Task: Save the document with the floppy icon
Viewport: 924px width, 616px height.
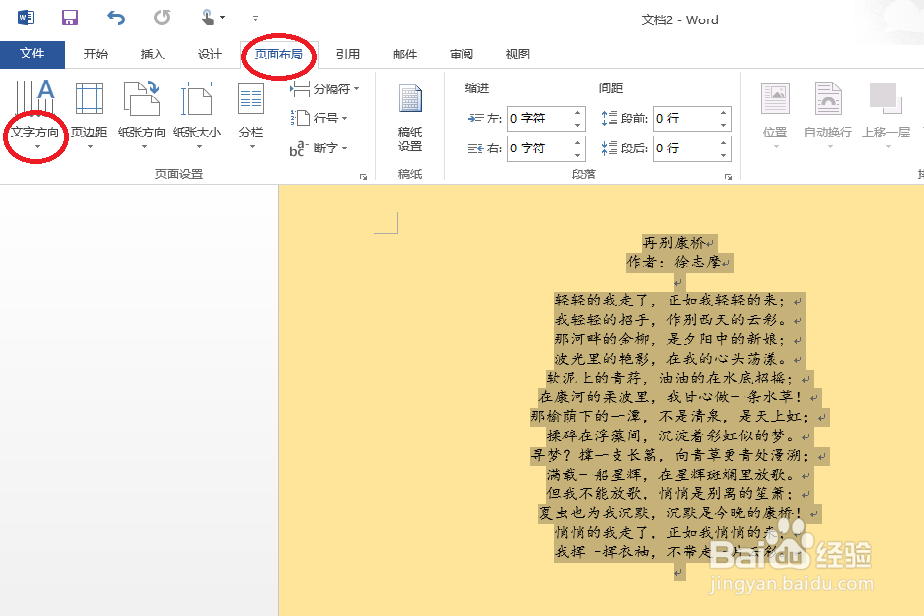Action: 70,18
